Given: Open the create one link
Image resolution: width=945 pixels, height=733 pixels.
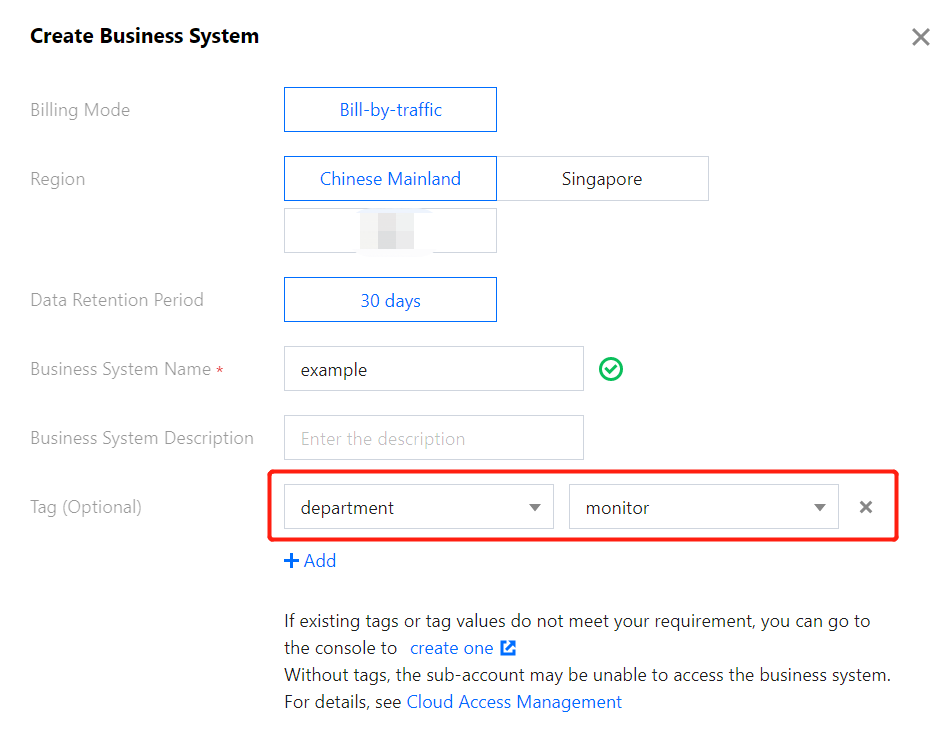Looking at the screenshot, I should (x=451, y=648).
